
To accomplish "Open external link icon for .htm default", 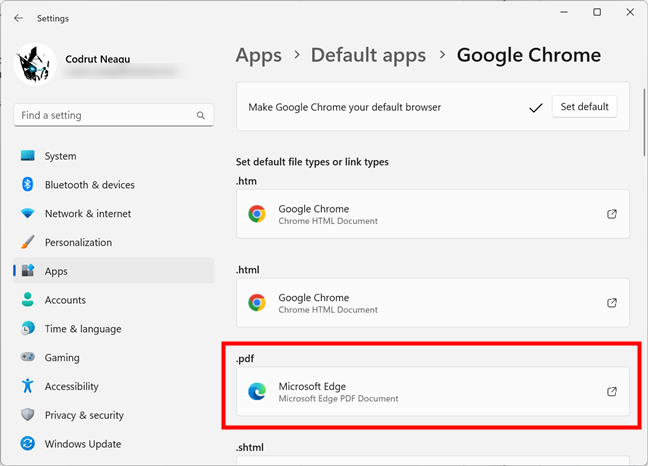I will [x=612, y=214].
